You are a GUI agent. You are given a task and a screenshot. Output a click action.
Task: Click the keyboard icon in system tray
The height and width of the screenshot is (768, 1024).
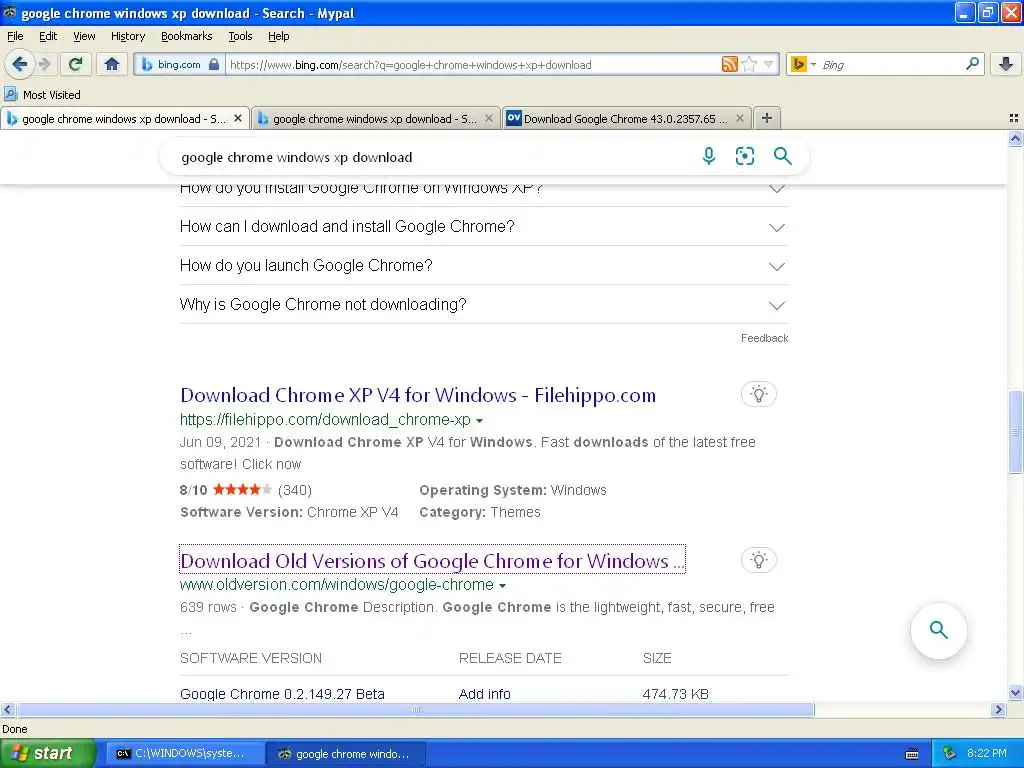coord(912,754)
